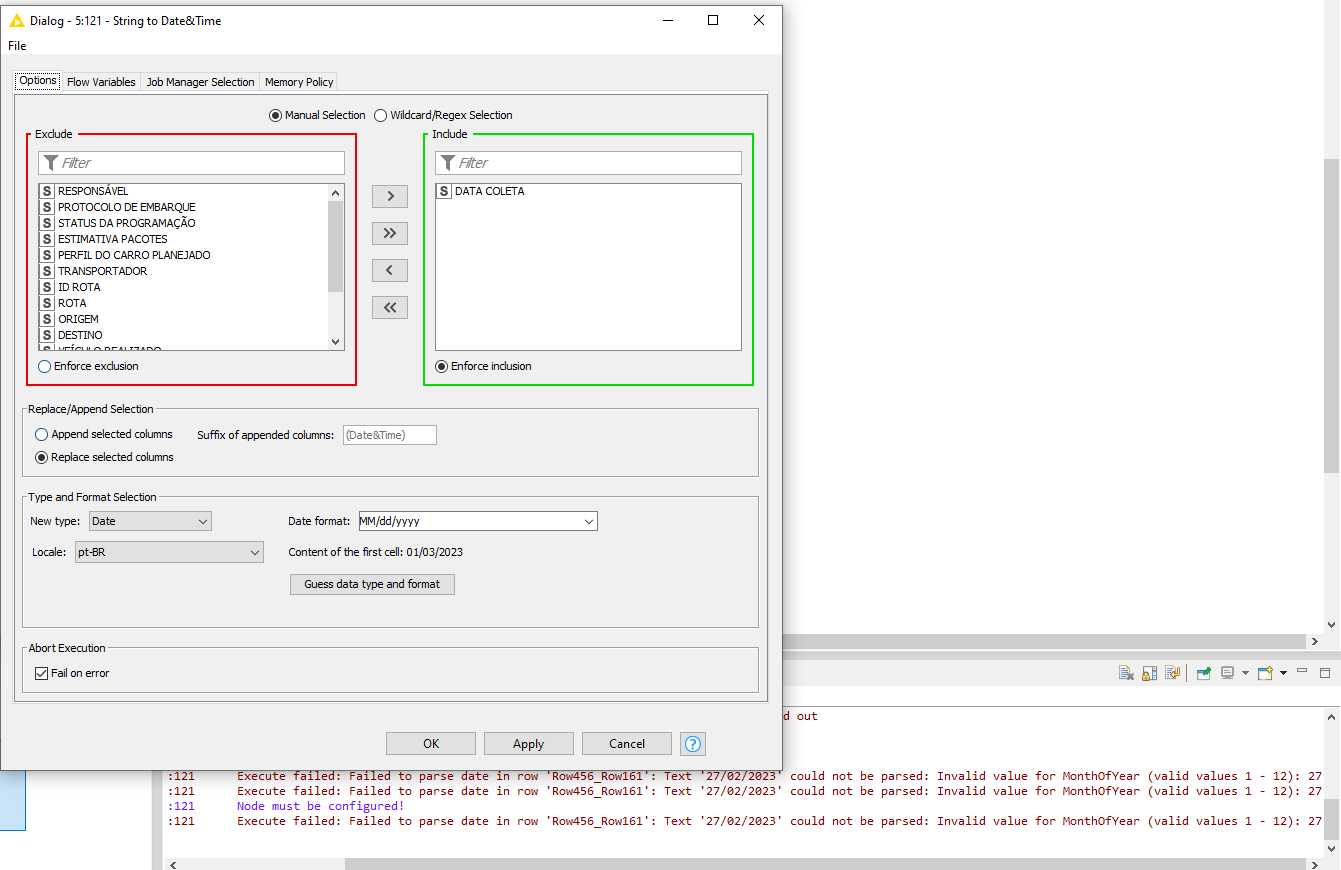Open the Date format combo box arrow
Screen dimensions: 1341x870
(x=588, y=521)
